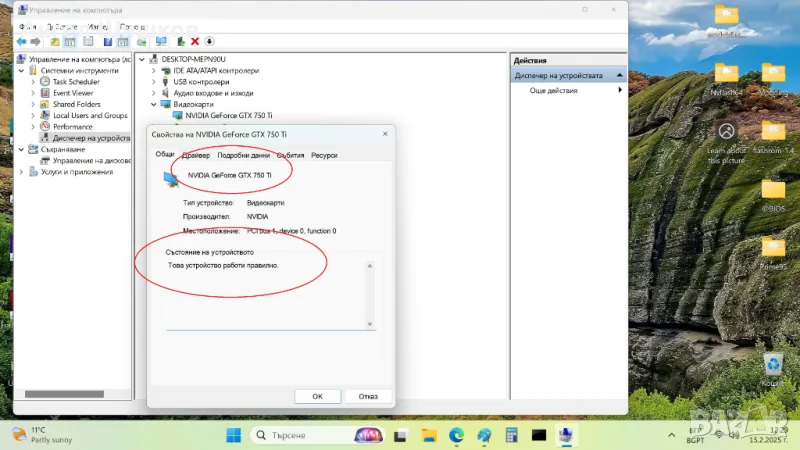Open Microsoft Edge from the taskbar
The image size is (800, 450).
(x=457, y=435)
